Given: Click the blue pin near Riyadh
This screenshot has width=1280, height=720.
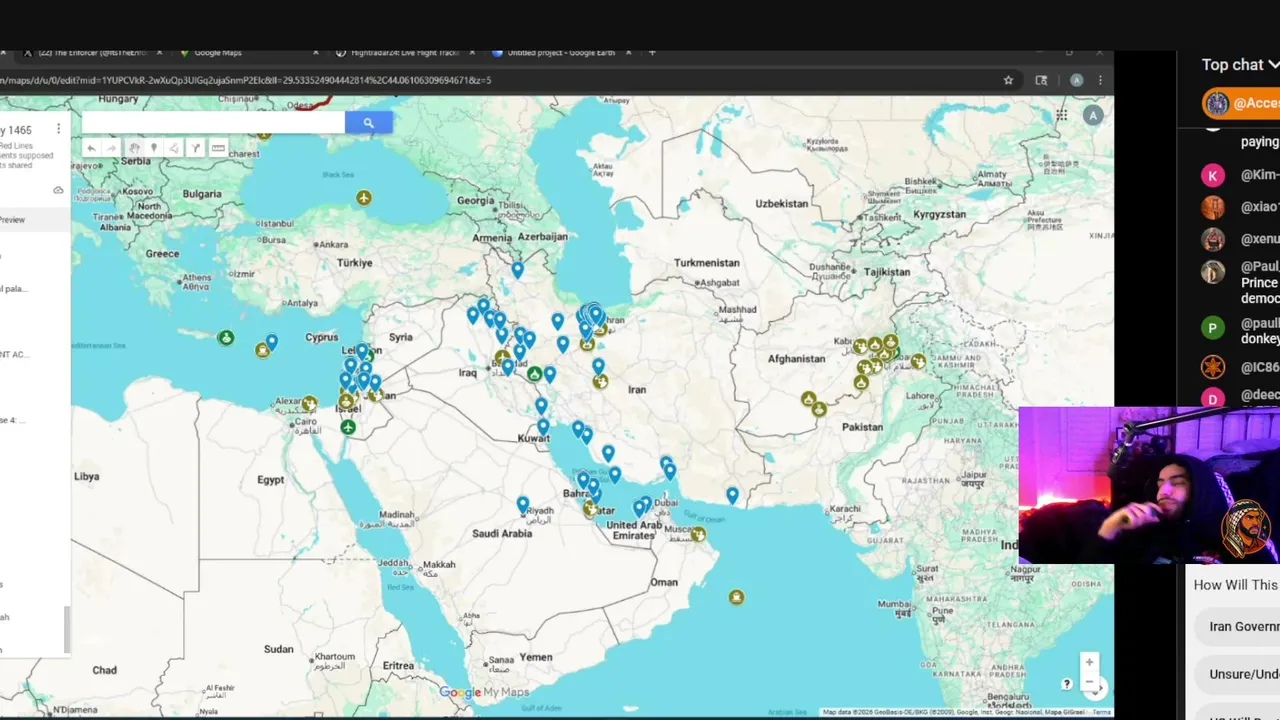Looking at the screenshot, I should tap(522, 505).
